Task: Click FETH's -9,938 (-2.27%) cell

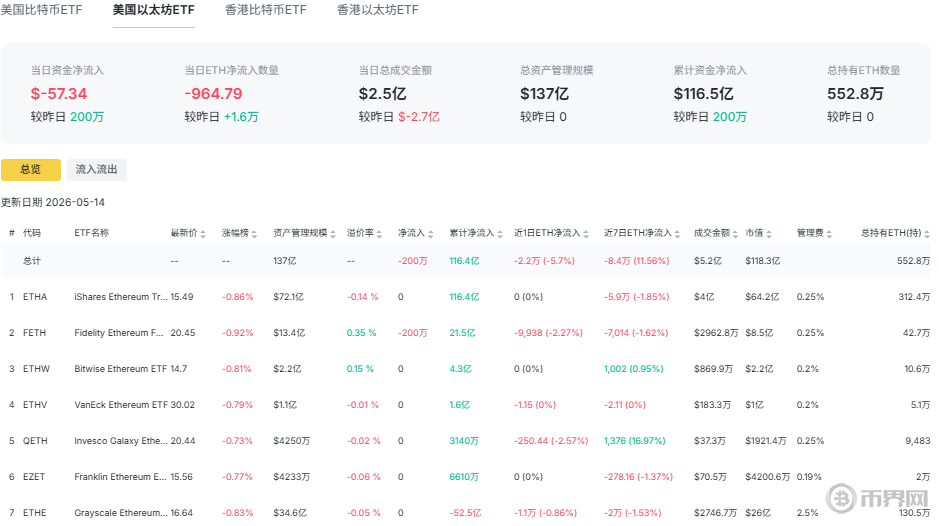Action: [x=548, y=332]
